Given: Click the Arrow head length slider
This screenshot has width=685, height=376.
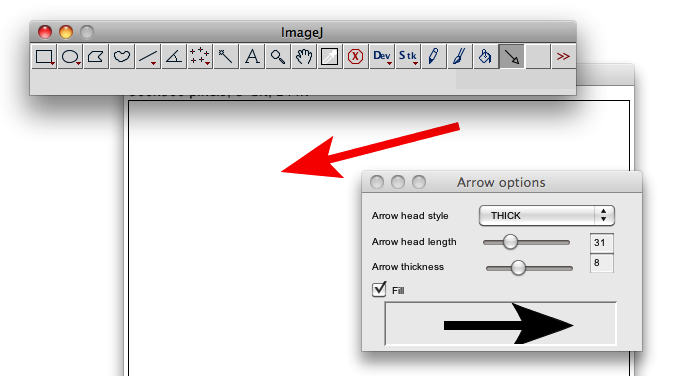Looking at the screenshot, I should (x=526, y=242).
